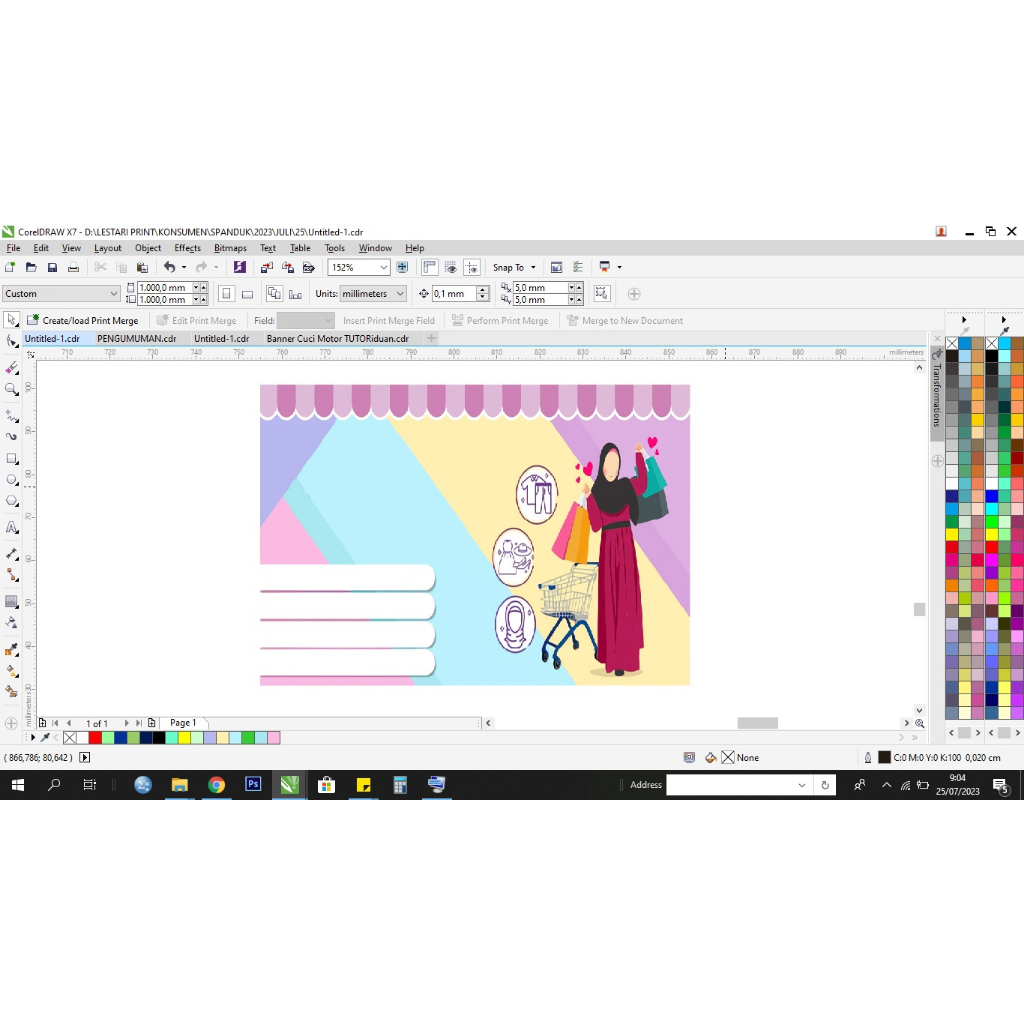Choose the Freehand drawing tool
1024x1024 pixels.
click(x=11, y=413)
